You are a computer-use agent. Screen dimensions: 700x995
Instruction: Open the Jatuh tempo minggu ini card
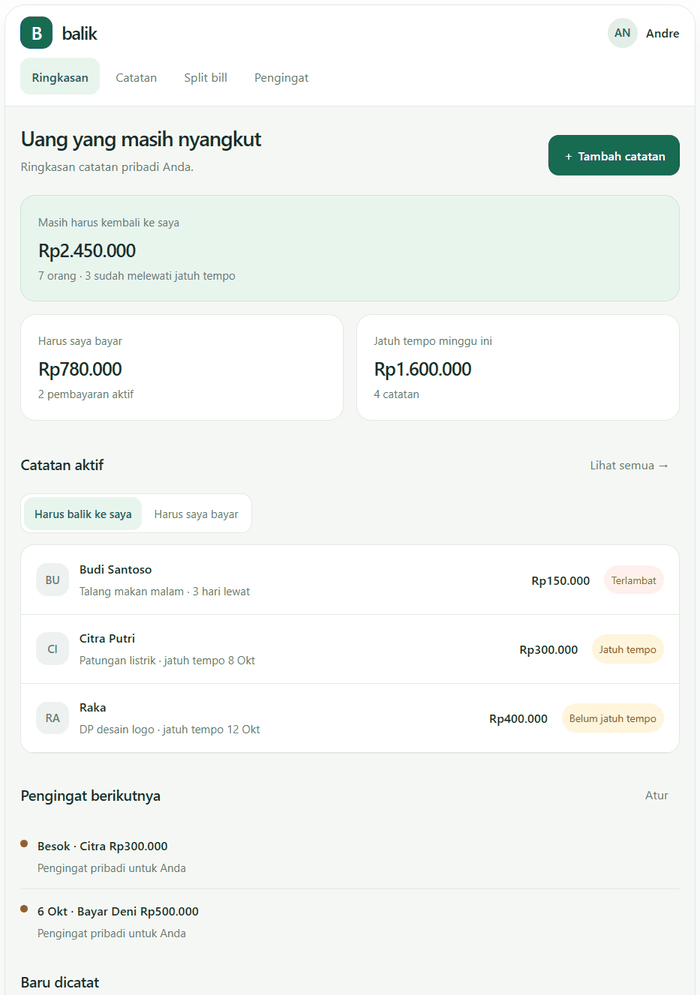tap(518, 367)
